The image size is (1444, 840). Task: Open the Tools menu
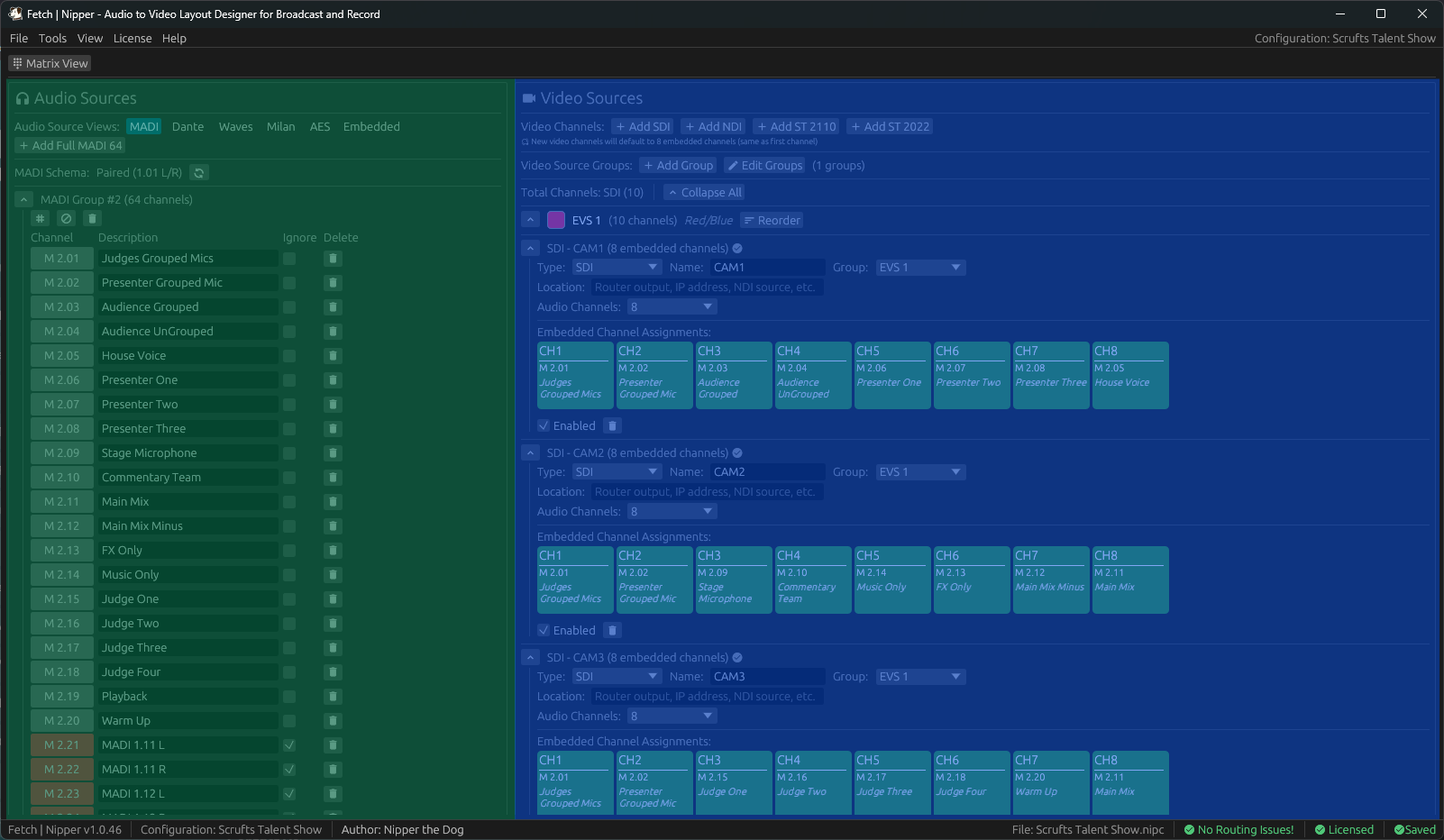point(52,38)
